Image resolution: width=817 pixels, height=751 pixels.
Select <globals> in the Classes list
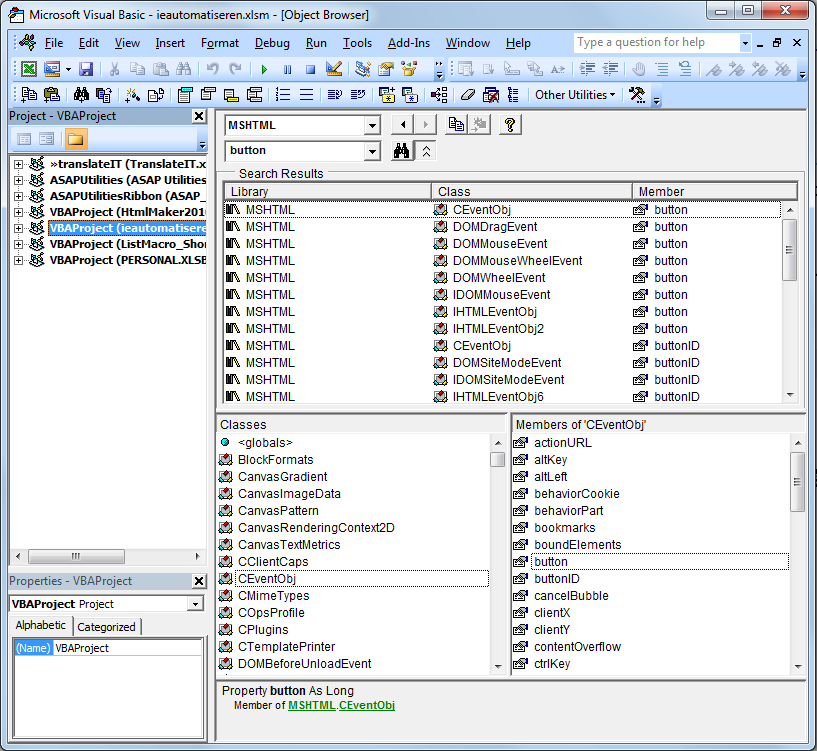point(265,443)
